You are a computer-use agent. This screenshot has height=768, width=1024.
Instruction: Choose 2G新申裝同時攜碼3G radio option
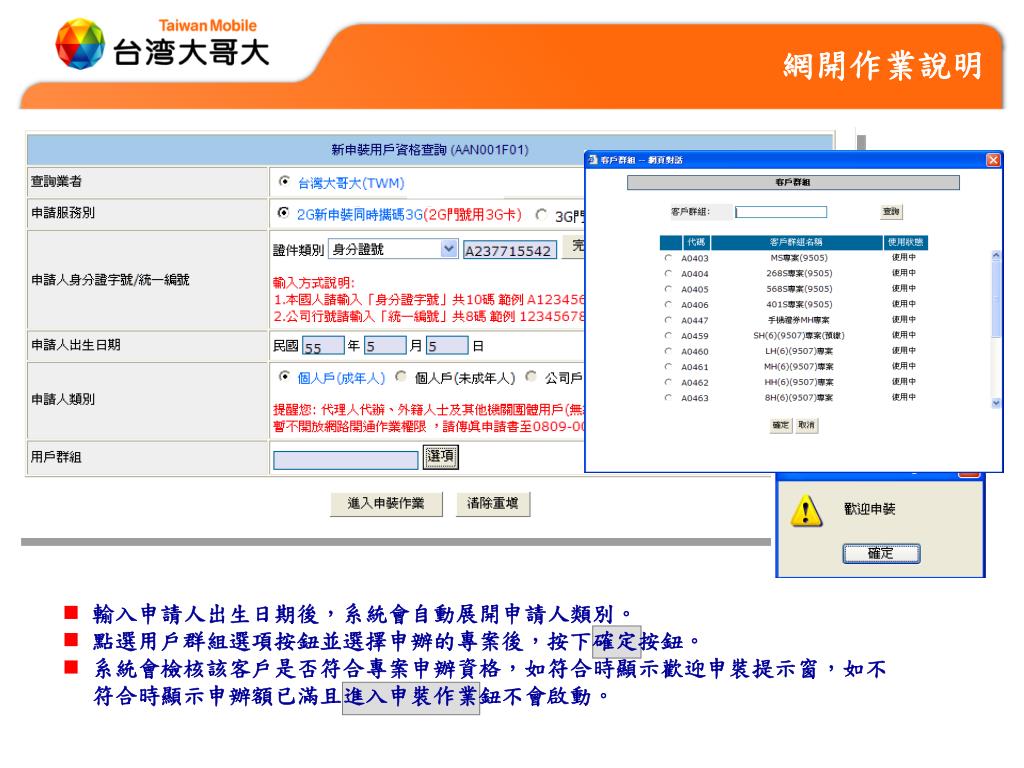tap(283, 213)
